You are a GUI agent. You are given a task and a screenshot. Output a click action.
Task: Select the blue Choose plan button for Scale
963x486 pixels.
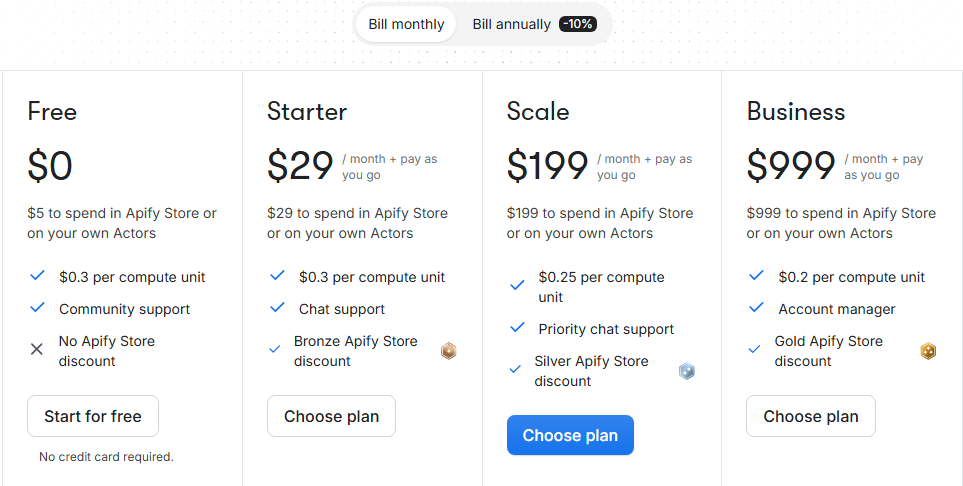click(570, 435)
